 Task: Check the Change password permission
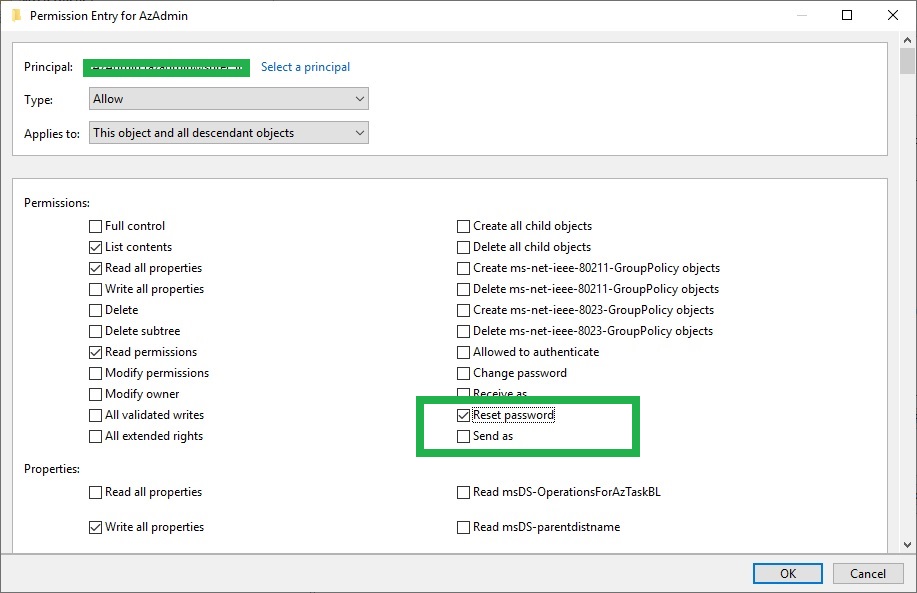pos(463,372)
